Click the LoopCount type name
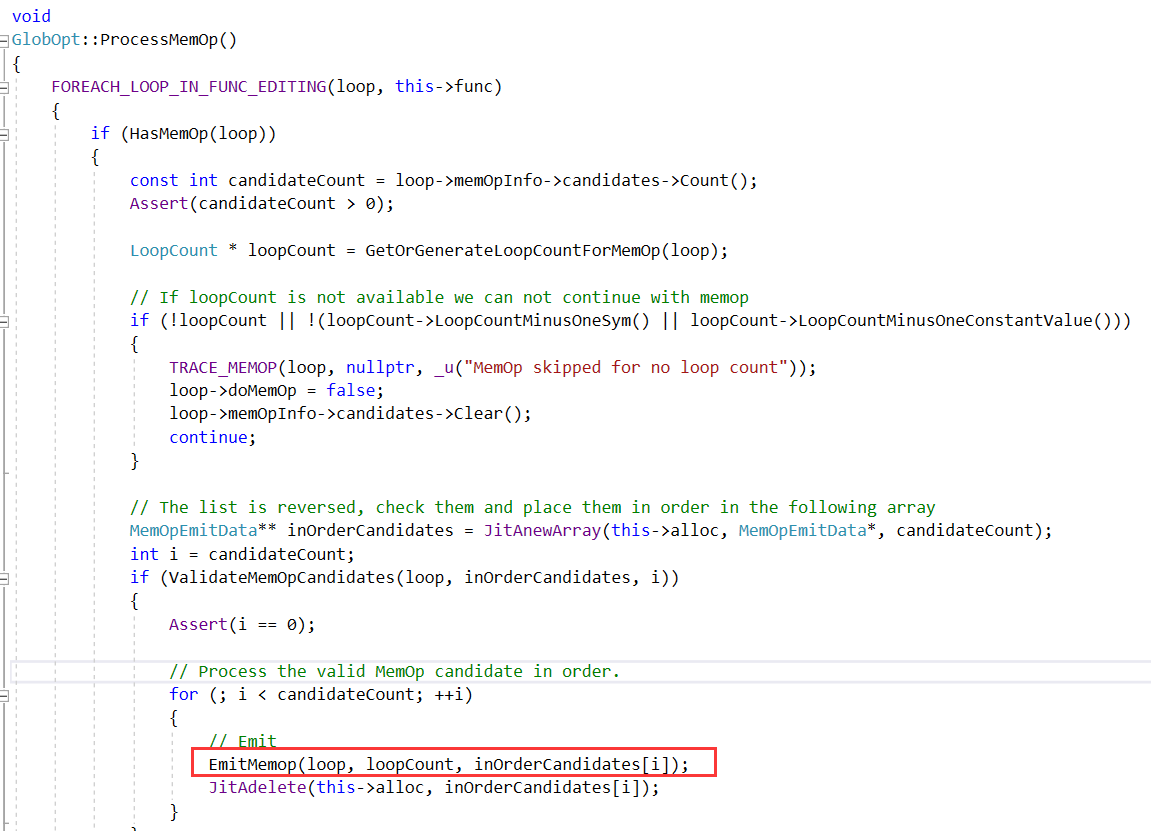Image resolution: width=1151 pixels, height=831 pixels. click(173, 251)
